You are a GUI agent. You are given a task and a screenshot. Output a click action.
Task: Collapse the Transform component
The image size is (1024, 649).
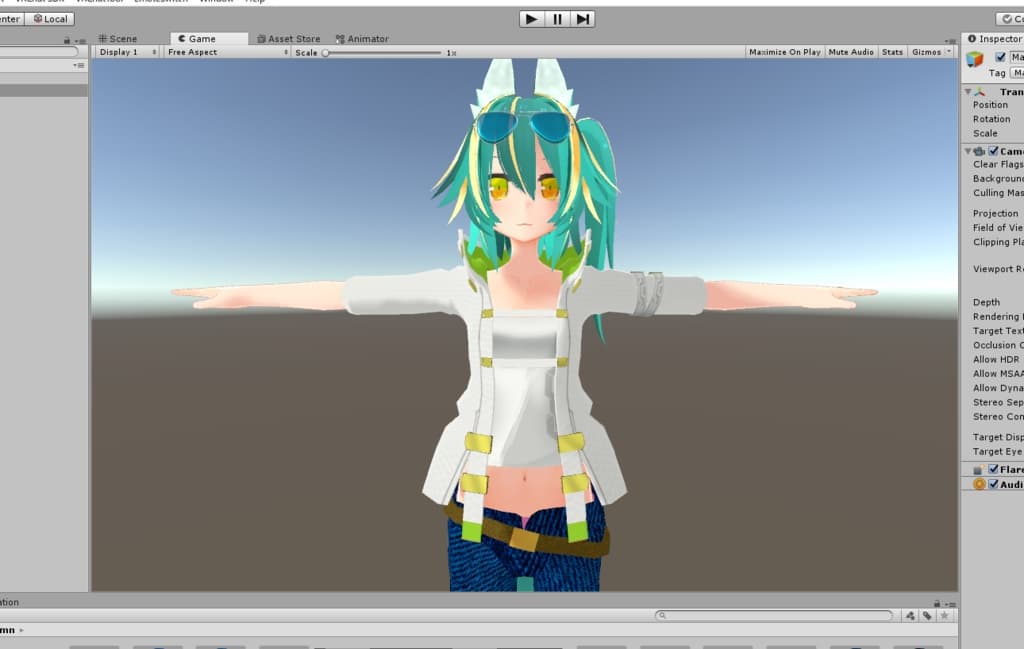pyautogui.click(x=968, y=92)
